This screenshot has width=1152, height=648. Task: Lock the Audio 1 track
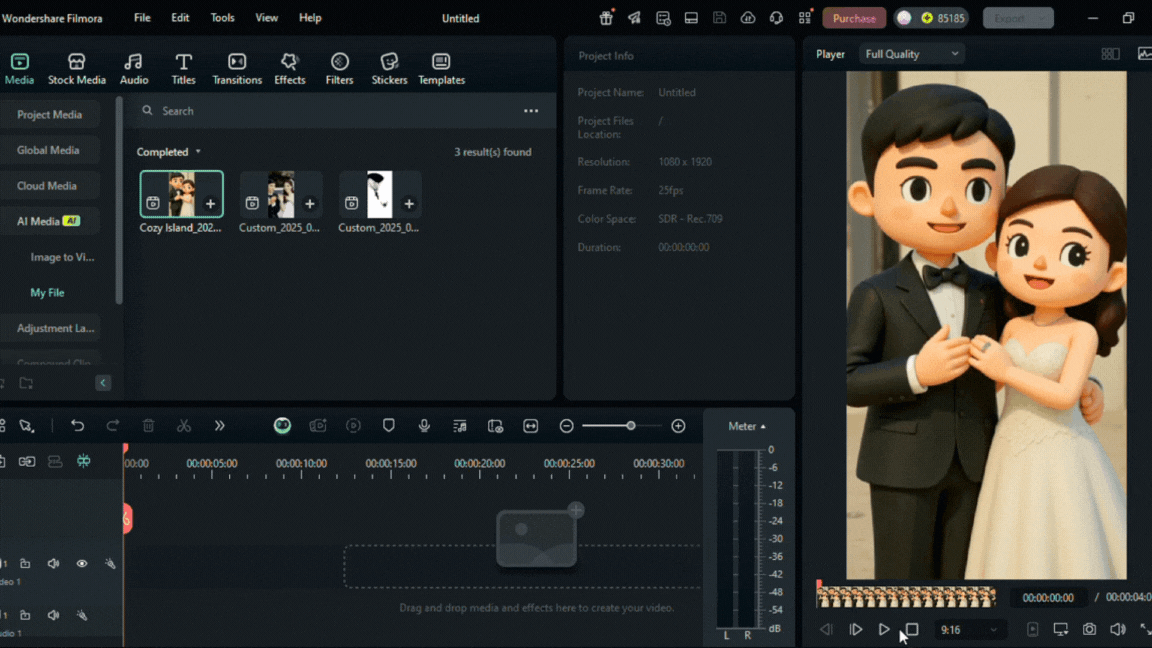point(25,615)
